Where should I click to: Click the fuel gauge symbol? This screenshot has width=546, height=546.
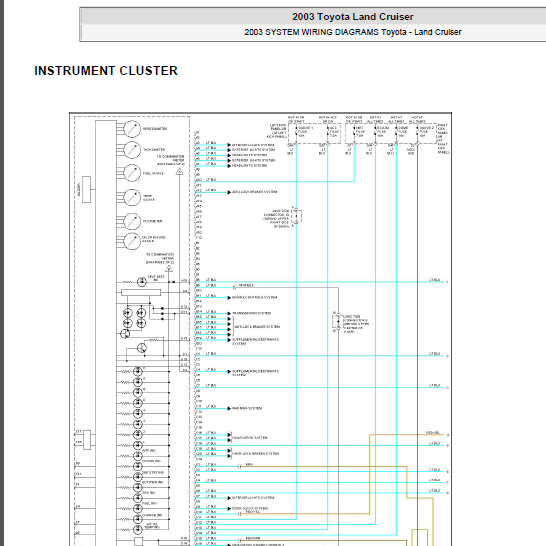click(x=132, y=173)
